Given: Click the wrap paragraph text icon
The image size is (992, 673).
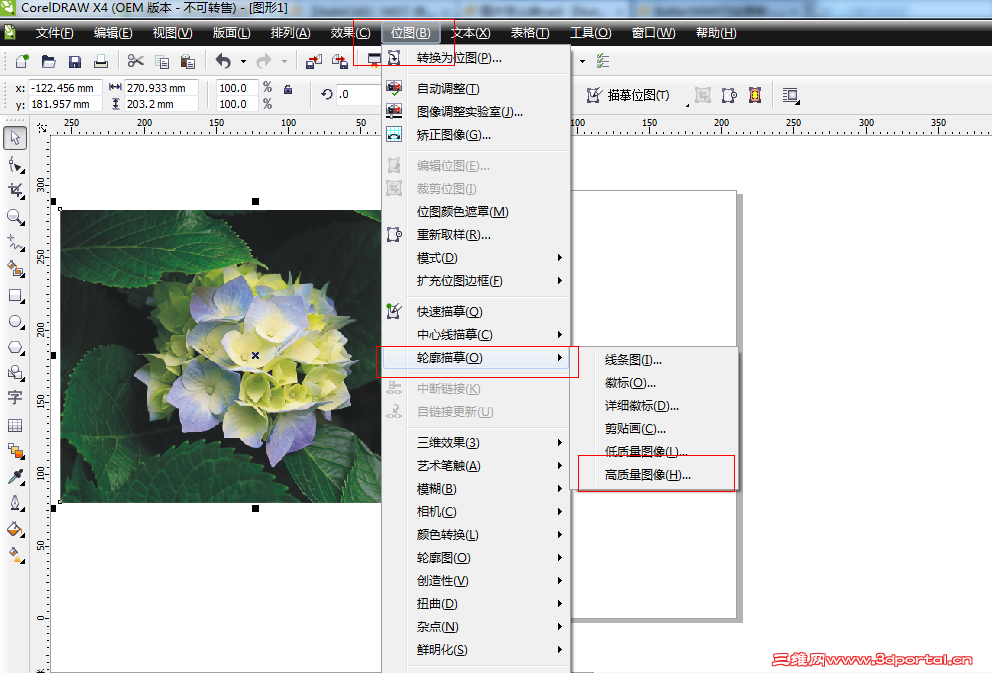Looking at the screenshot, I should (791, 96).
